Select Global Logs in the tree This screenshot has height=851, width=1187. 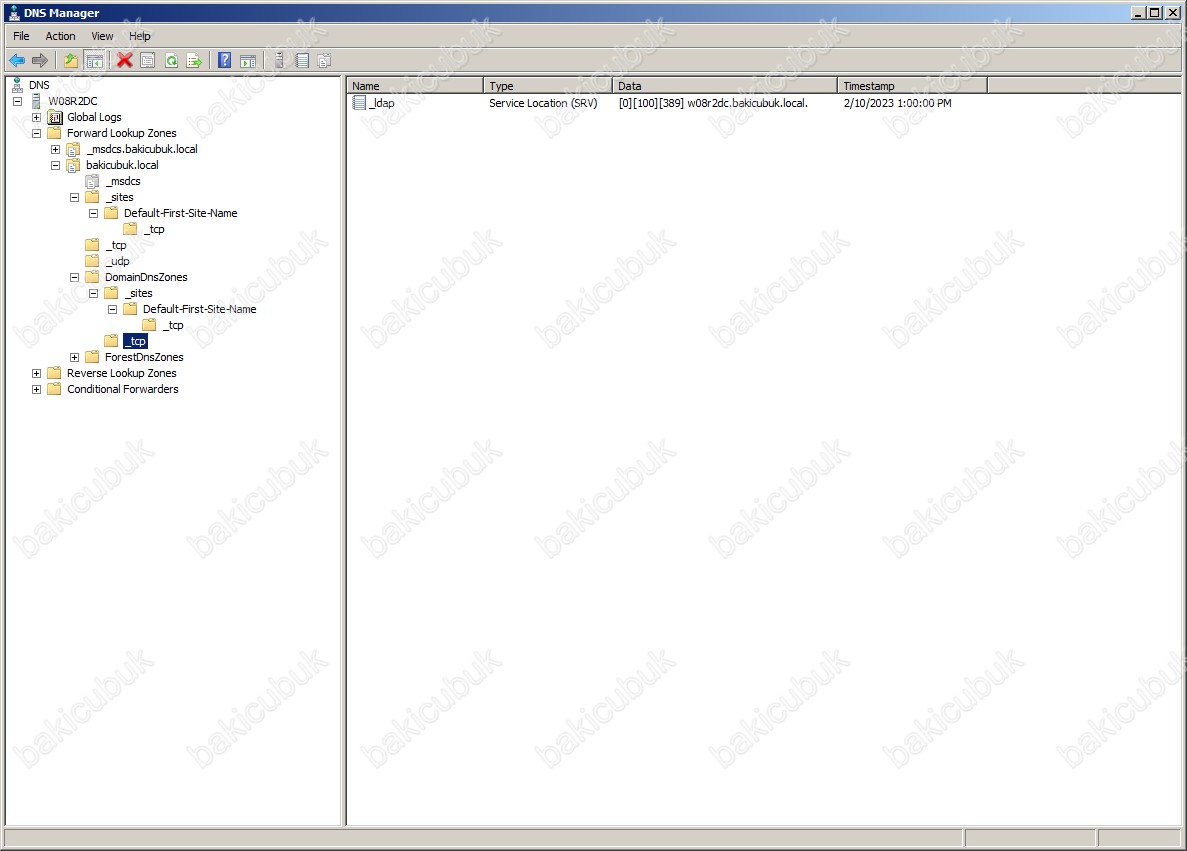tap(94, 117)
